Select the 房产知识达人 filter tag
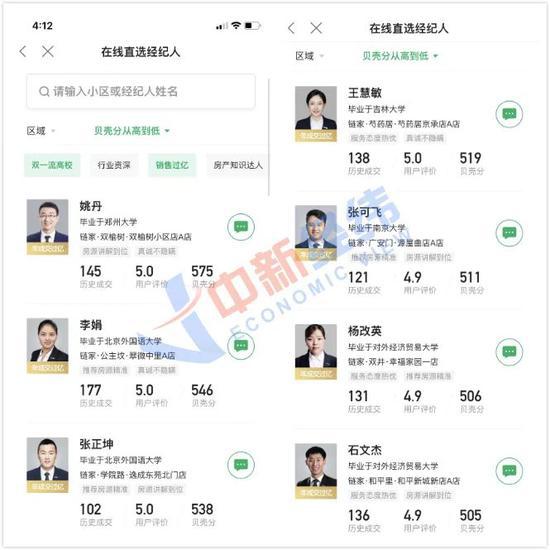This screenshot has height=550, width=550. click(x=238, y=165)
